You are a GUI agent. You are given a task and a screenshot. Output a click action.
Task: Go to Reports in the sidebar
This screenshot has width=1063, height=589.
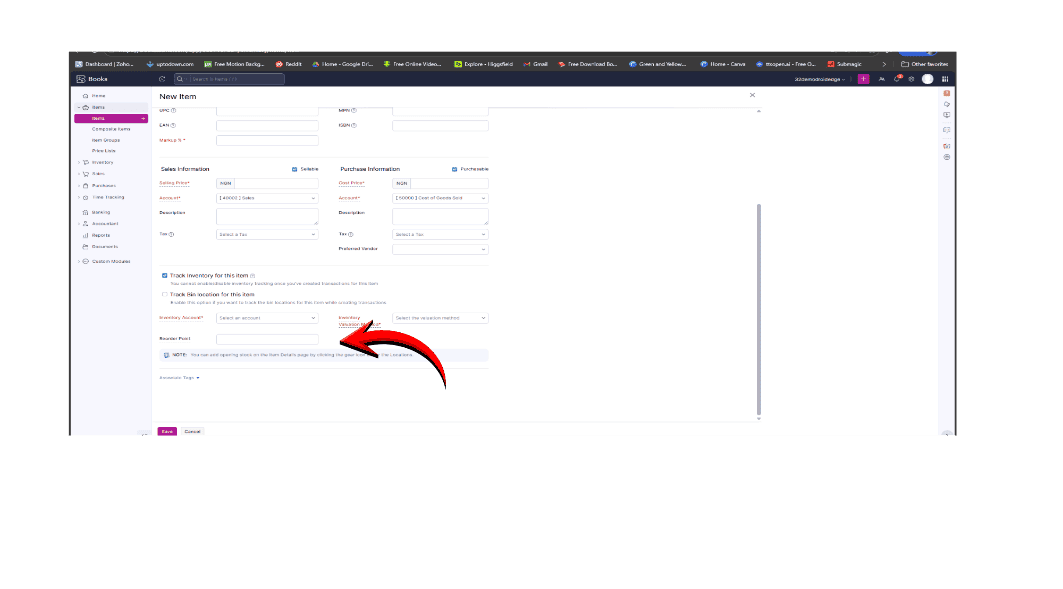tap(101, 235)
